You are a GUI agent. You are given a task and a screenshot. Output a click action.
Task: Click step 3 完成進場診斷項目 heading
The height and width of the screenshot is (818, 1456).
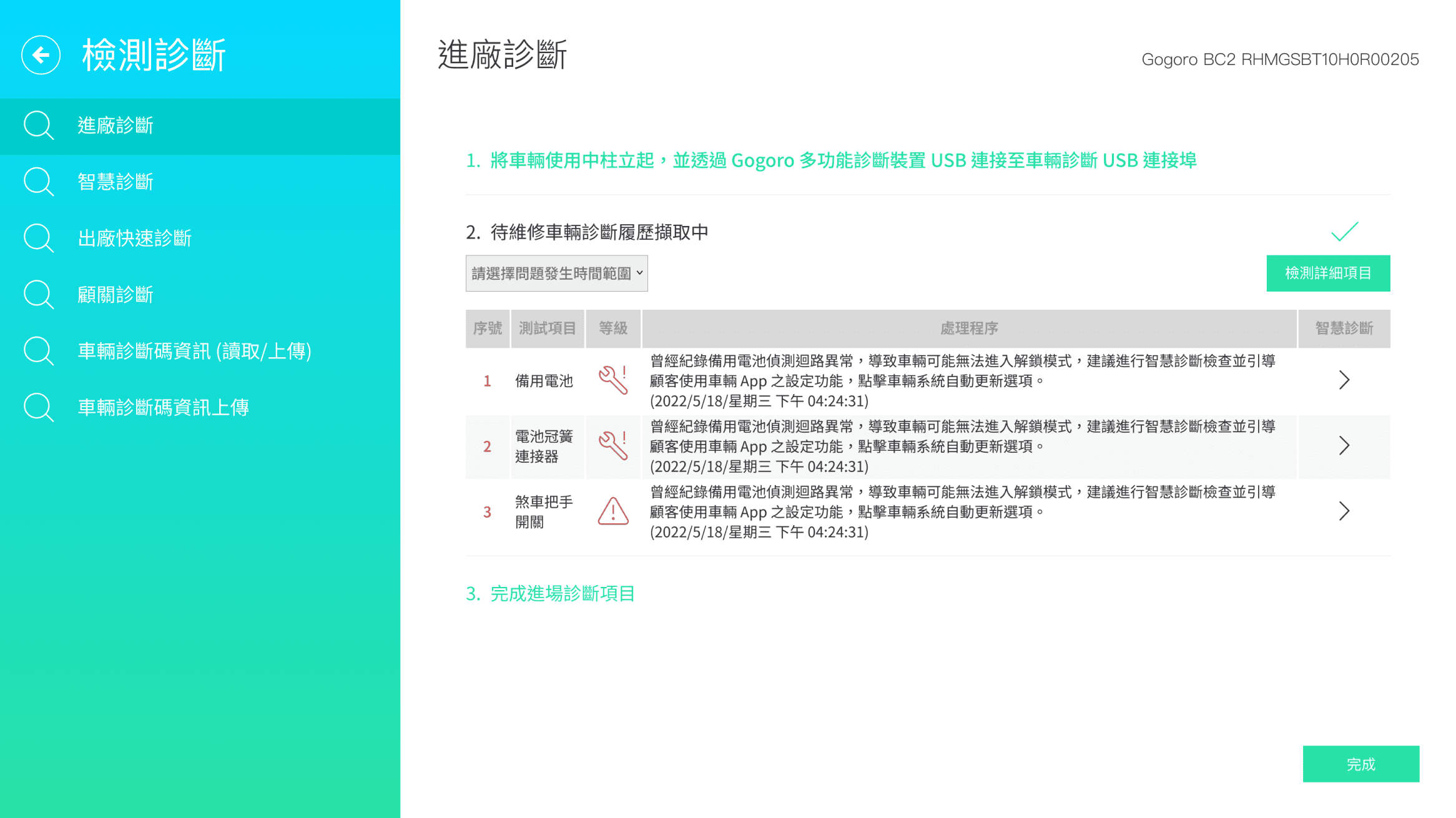pos(550,593)
